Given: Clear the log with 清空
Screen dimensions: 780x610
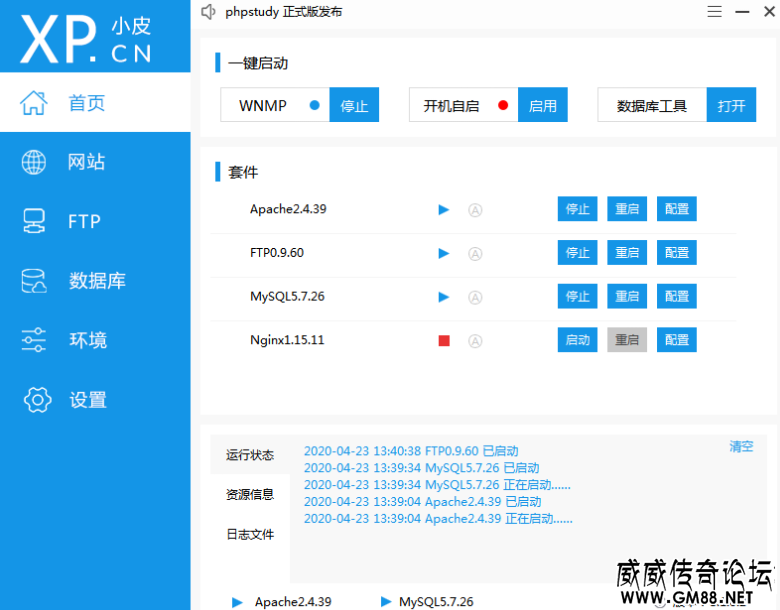Looking at the screenshot, I should (x=741, y=446).
